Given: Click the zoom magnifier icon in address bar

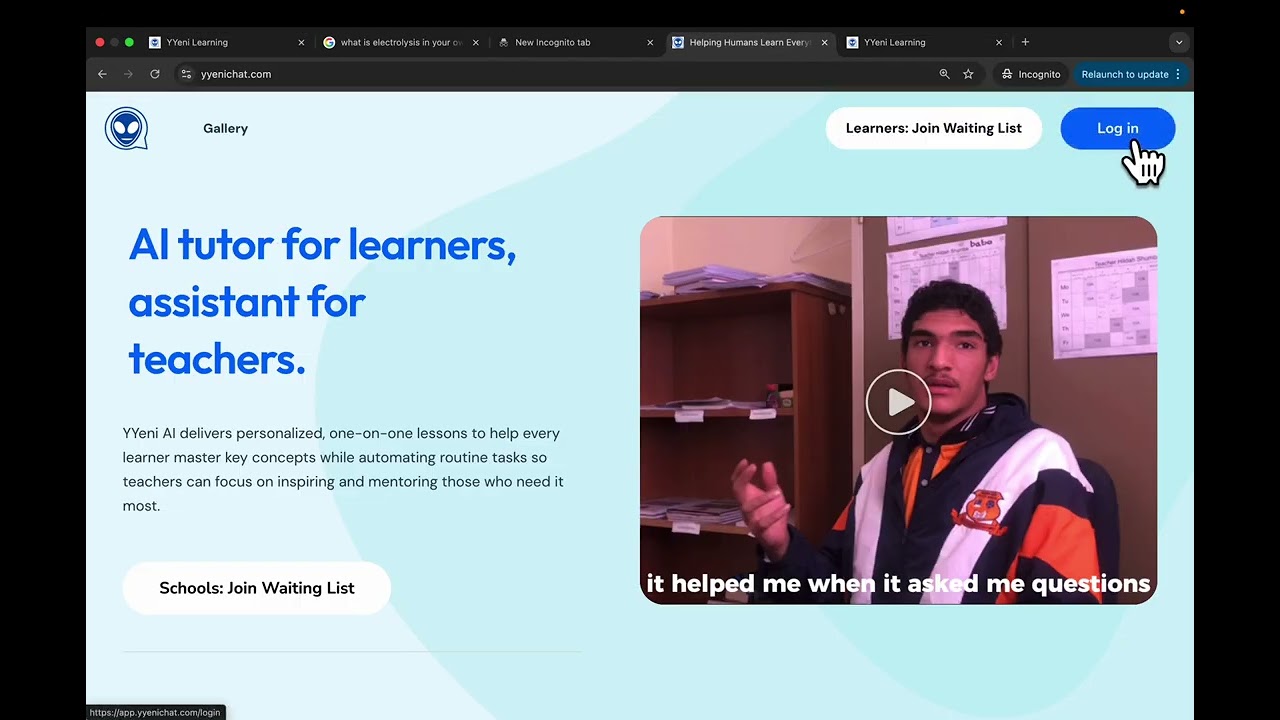Looking at the screenshot, I should coord(944,74).
